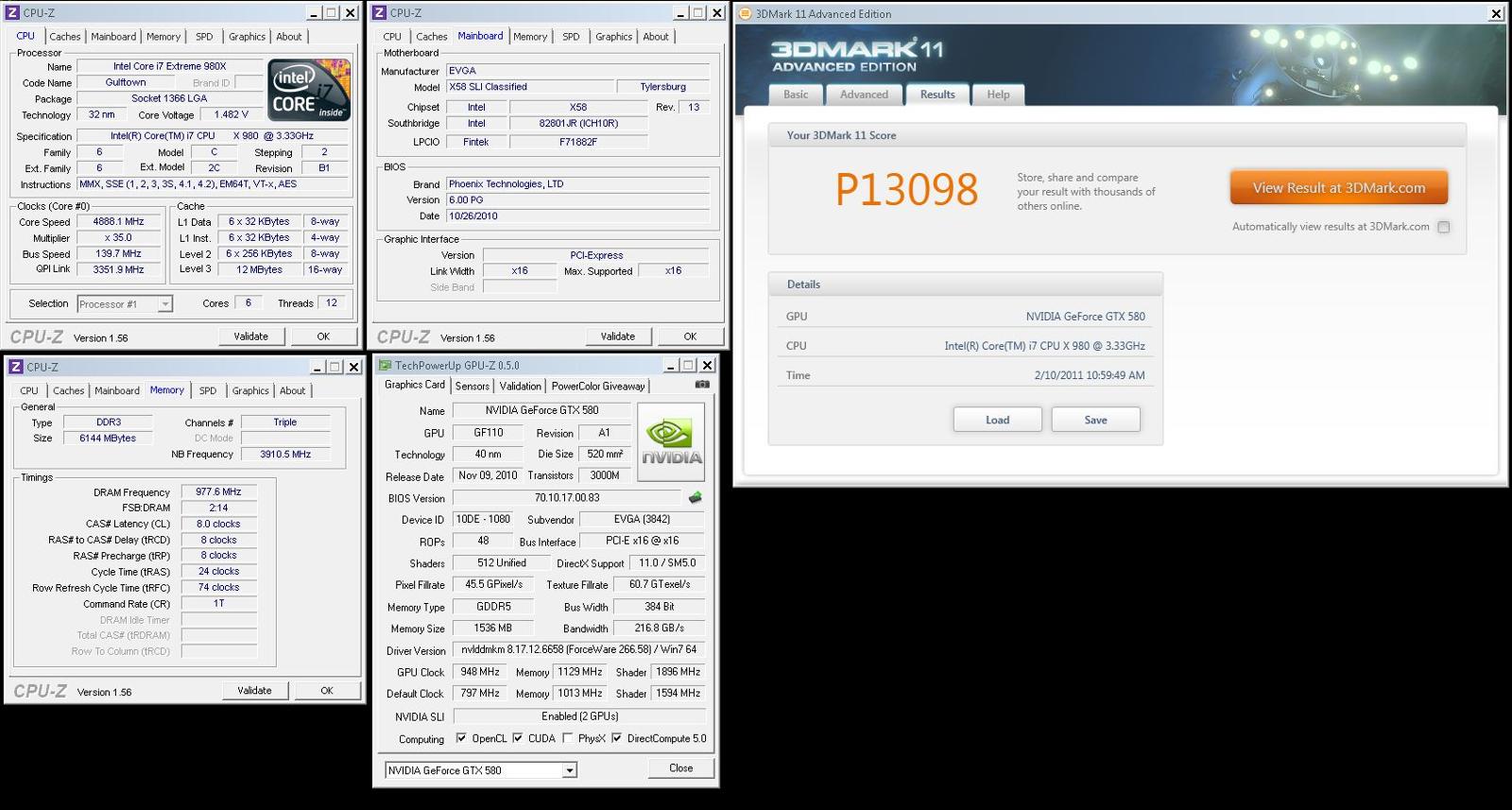Switch to Basic tab in 3DMark 11
The height and width of the screenshot is (810, 1512).
[796, 95]
